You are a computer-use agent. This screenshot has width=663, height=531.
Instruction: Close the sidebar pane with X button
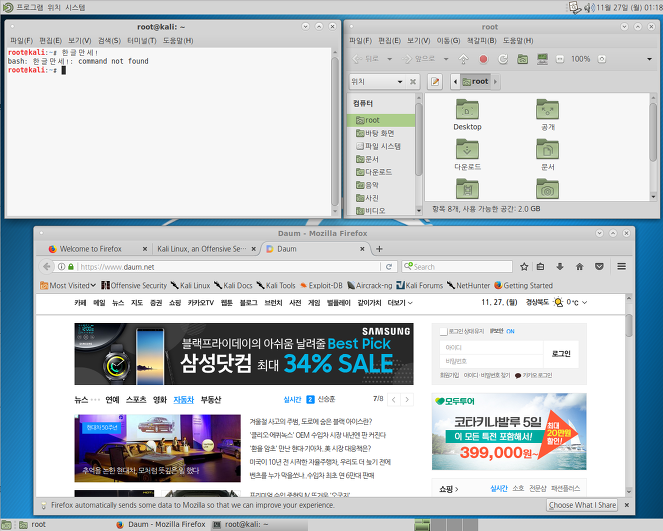413,82
